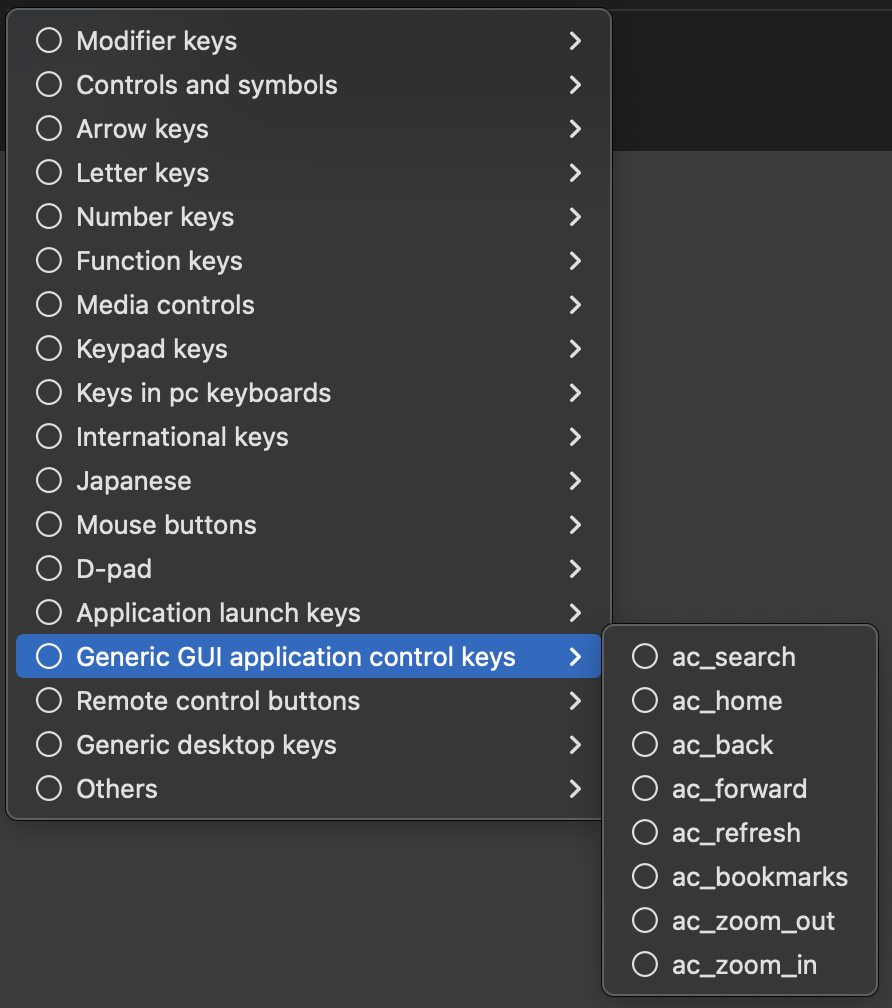The image size is (892, 1008).
Task: Open the Function keys category
Action: 160,261
